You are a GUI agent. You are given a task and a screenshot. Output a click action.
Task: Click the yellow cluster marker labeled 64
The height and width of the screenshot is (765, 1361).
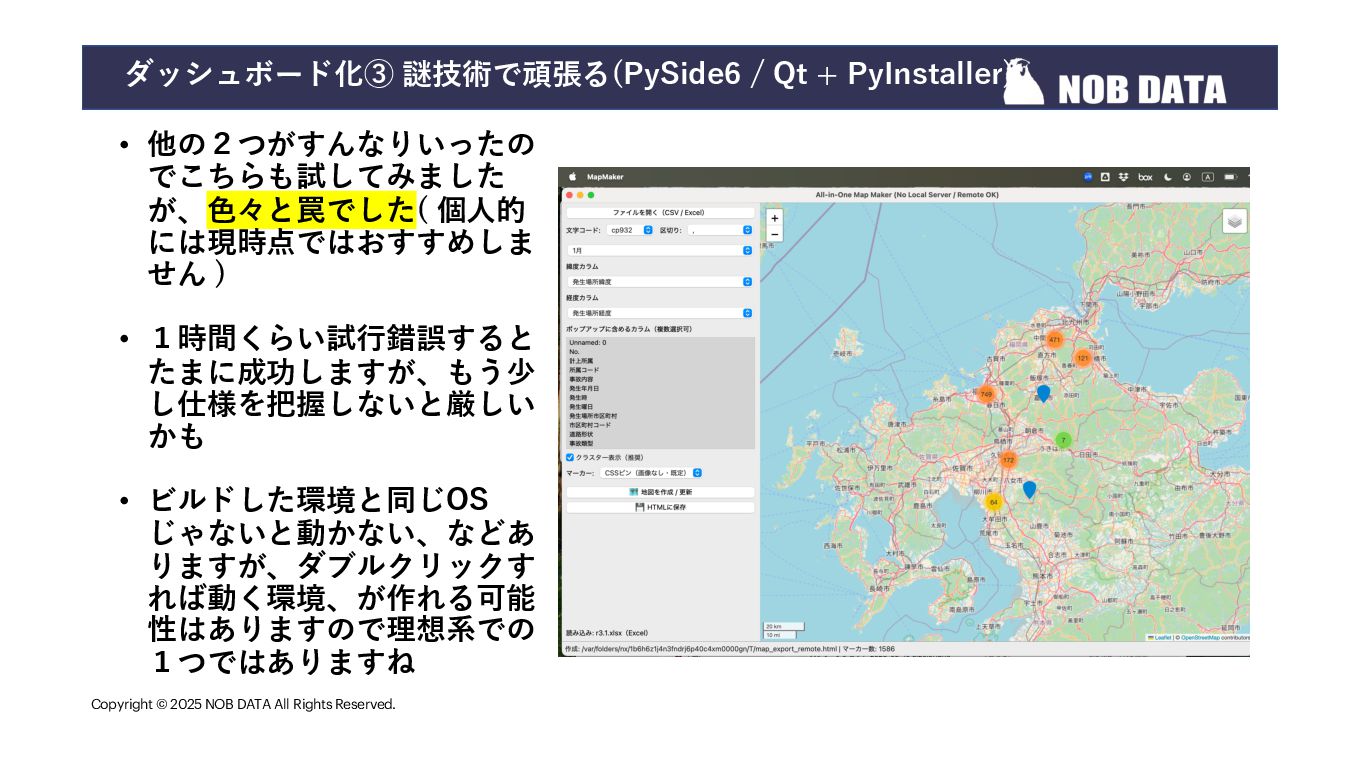click(x=993, y=502)
